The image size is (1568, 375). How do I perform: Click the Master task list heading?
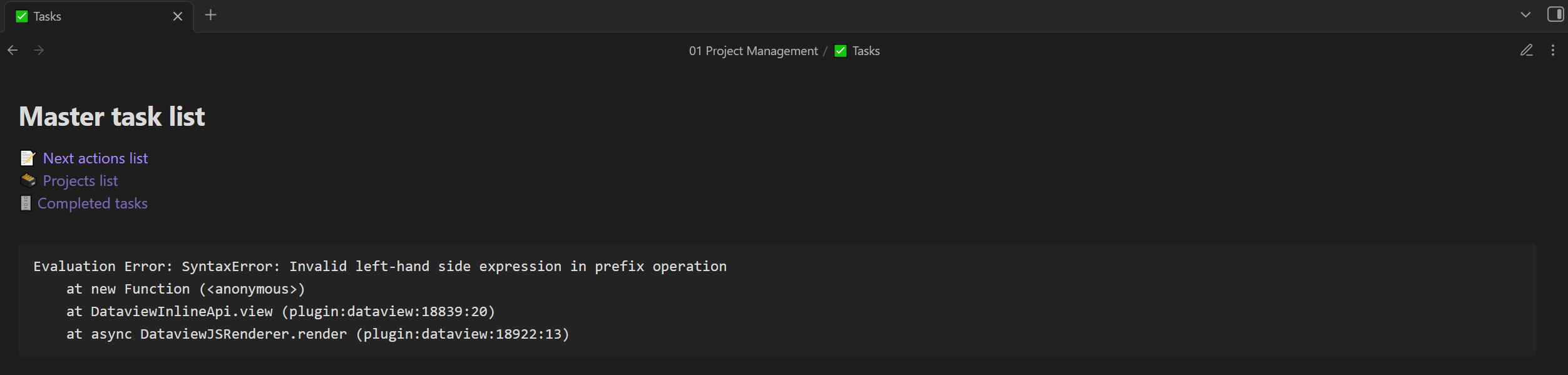(x=112, y=116)
